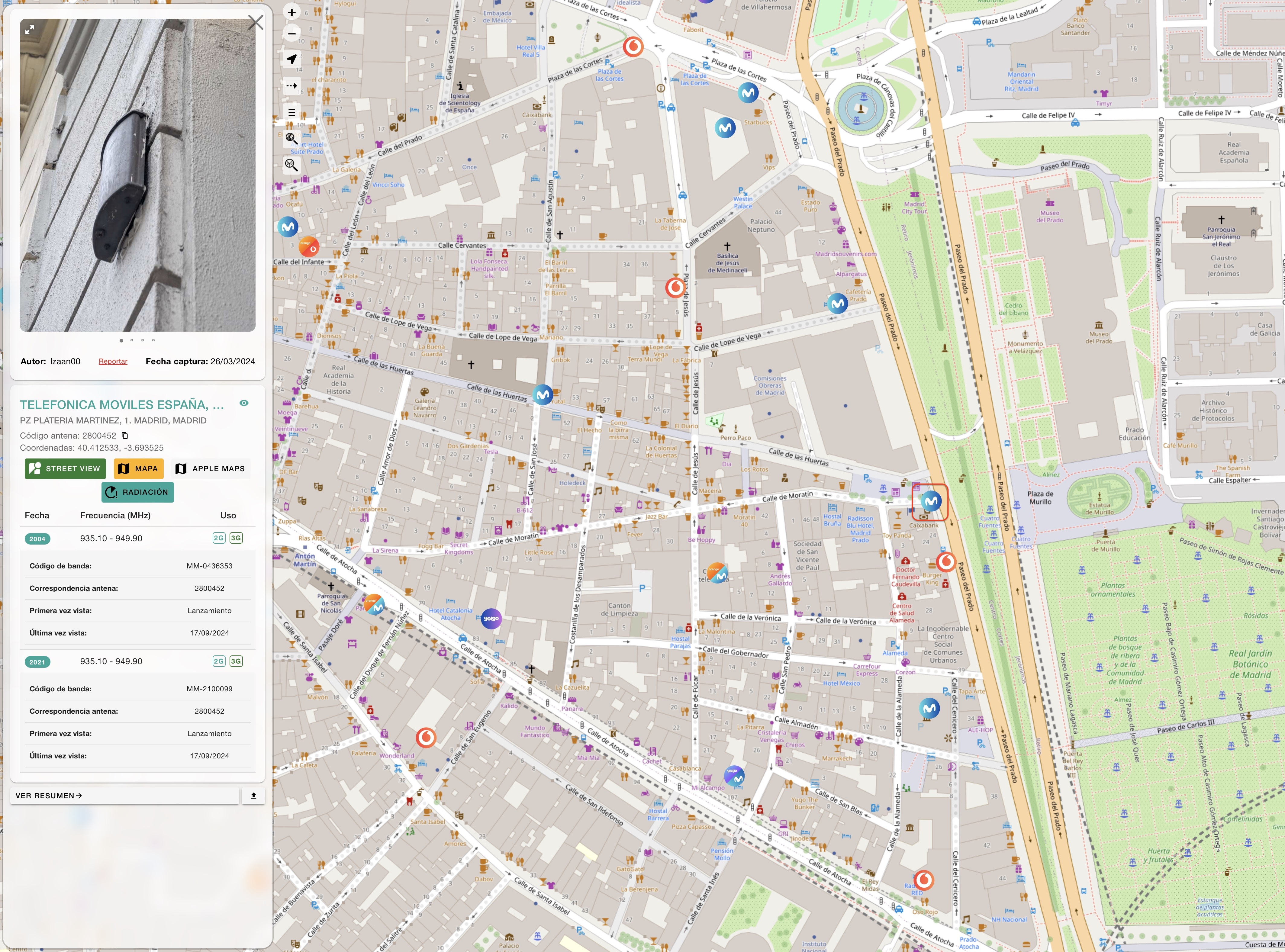Click the author name Izaan00
The height and width of the screenshot is (952, 1285).
pyautogui.click(x=65, y=361)
